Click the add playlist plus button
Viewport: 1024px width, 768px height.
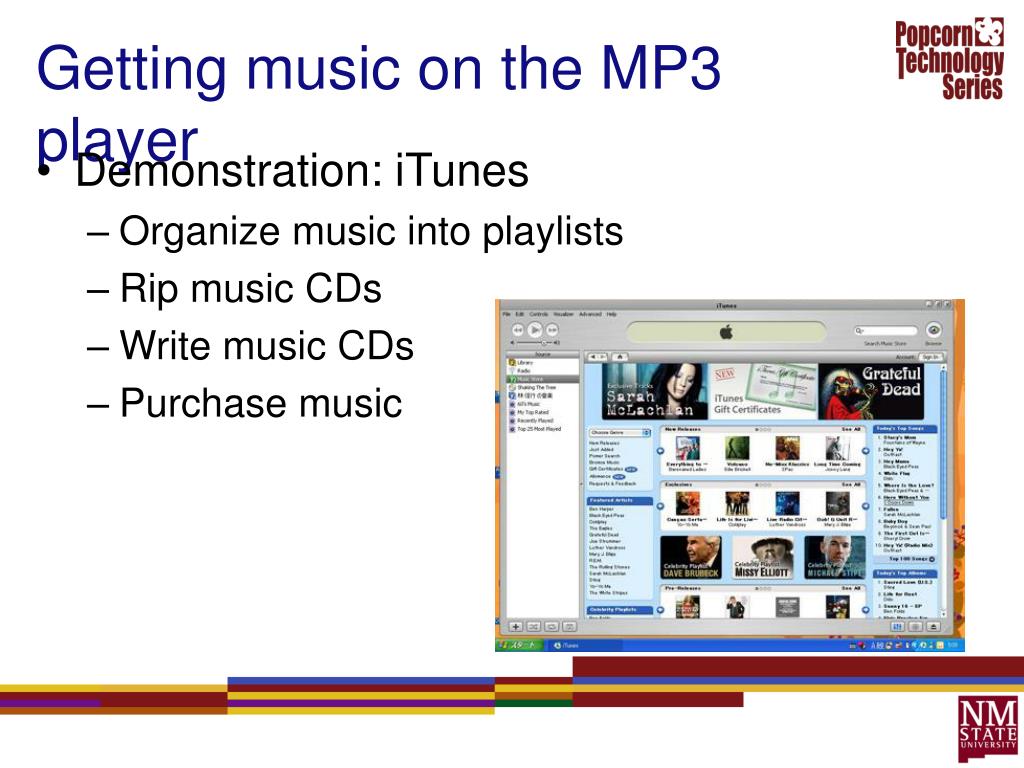tap(516, 627)
